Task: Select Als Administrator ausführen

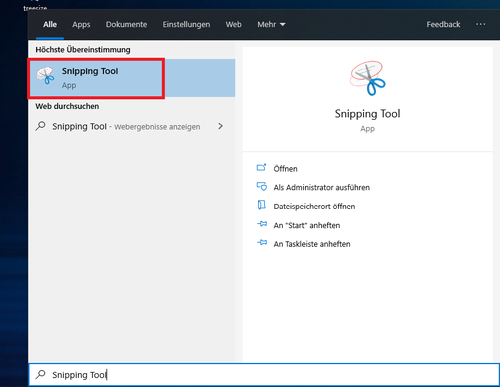Action: click(322, 187)
